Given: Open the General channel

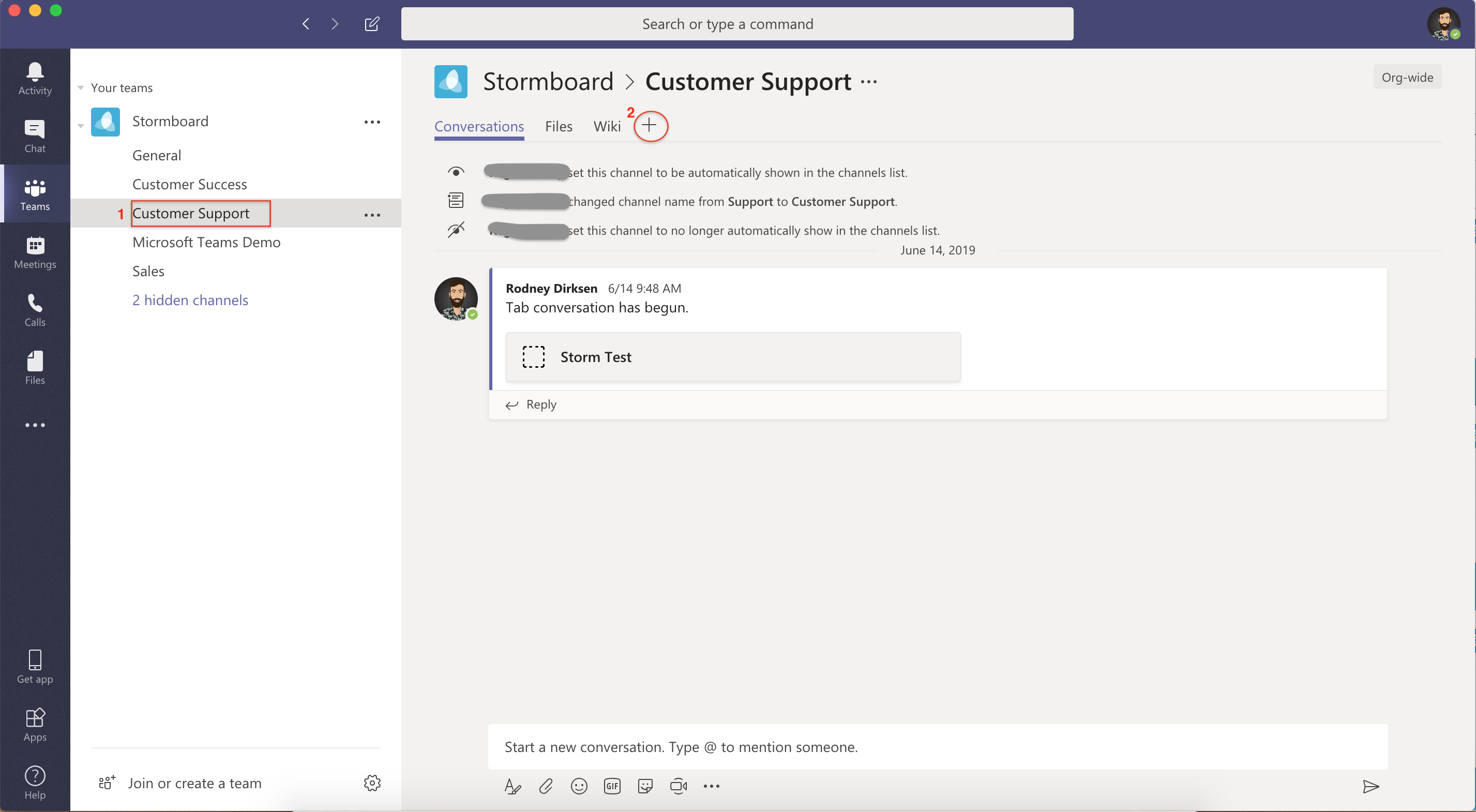Looking at the screenshot, I should click(x=156, y=156).
